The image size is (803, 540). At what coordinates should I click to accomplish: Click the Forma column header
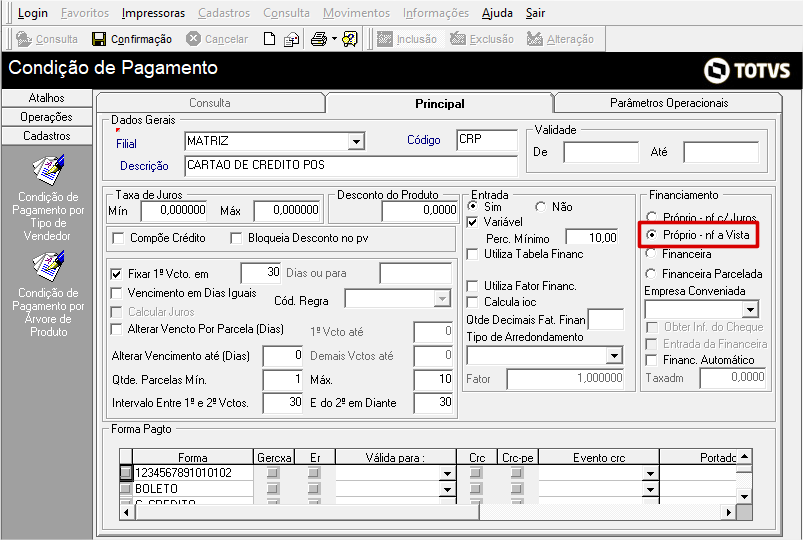(x=193, y=458)
